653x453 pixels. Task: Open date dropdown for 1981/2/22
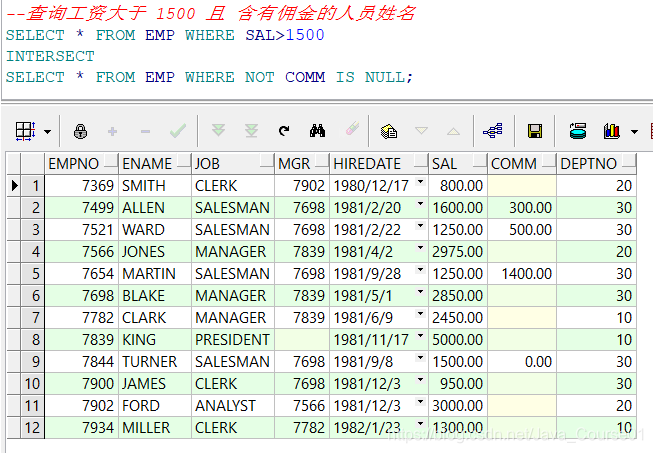click(421, 226)
